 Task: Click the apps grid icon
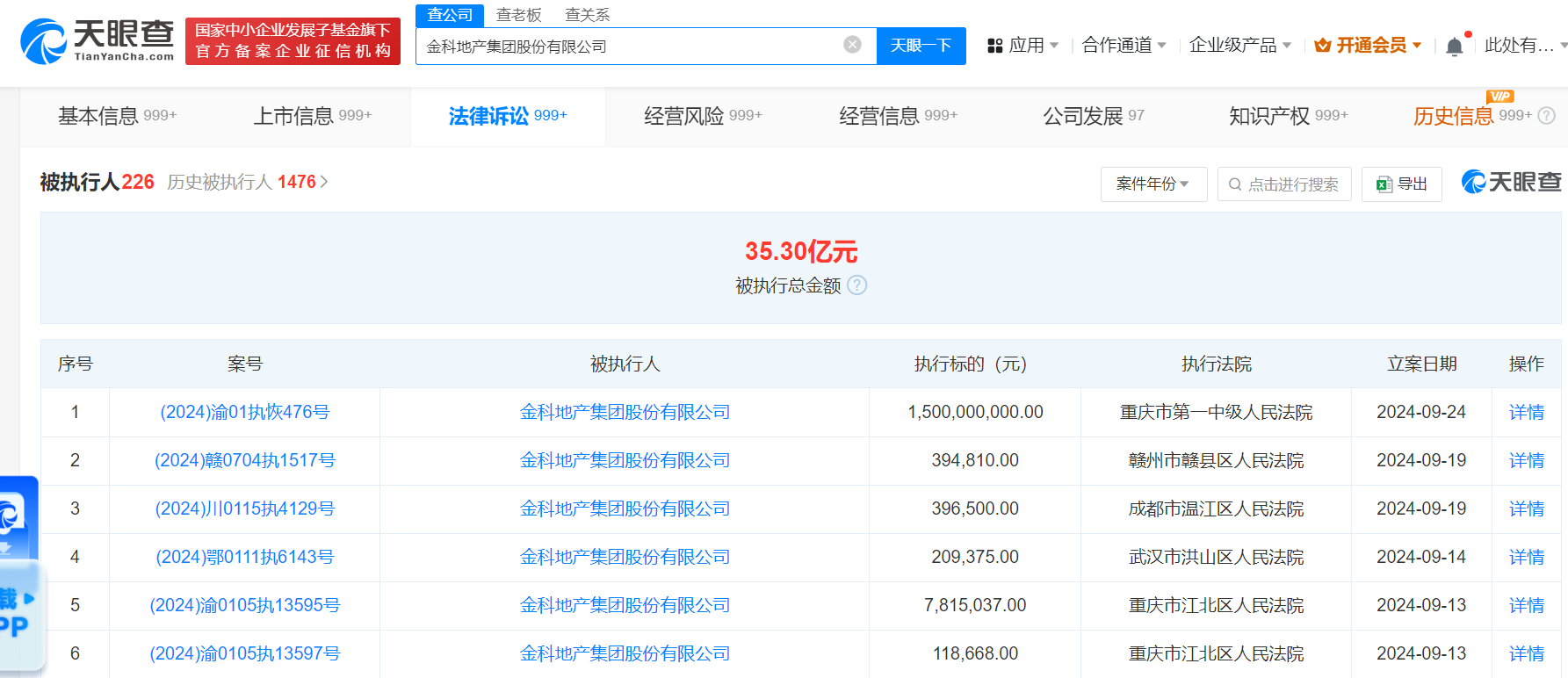pos(995,46)
